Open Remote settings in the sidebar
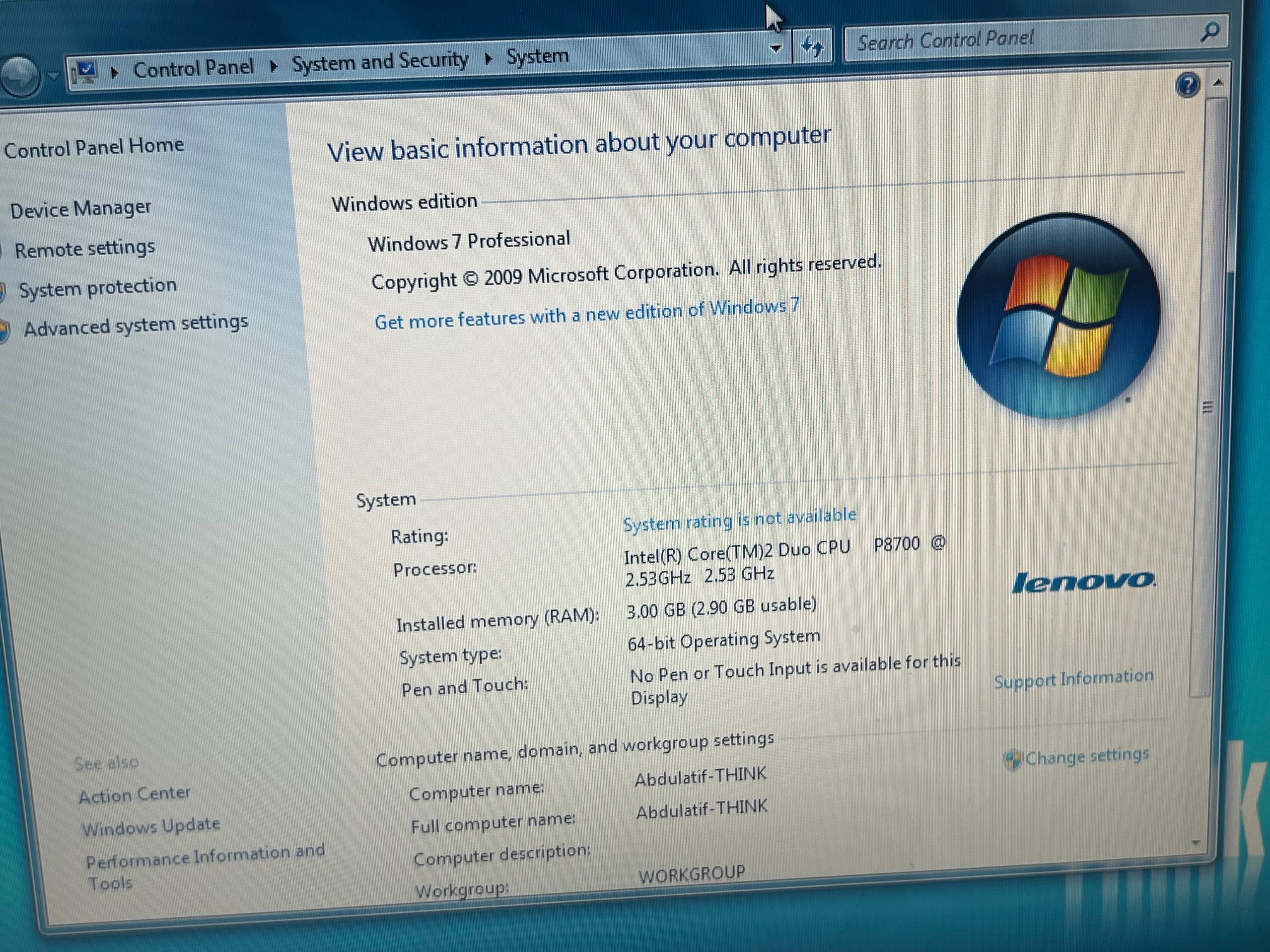This screenshot has width=1270, height=952. click(84, 249)
